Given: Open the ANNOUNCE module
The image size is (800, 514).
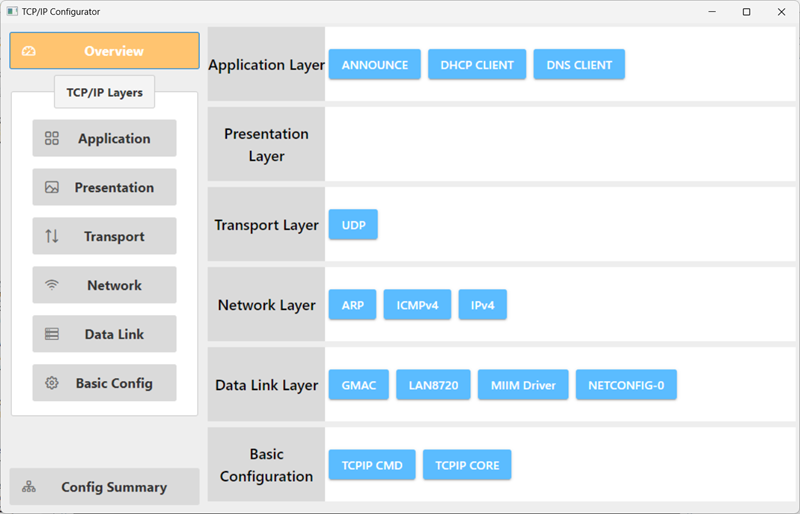Looking at the screenshot, I should coord(374,65).
